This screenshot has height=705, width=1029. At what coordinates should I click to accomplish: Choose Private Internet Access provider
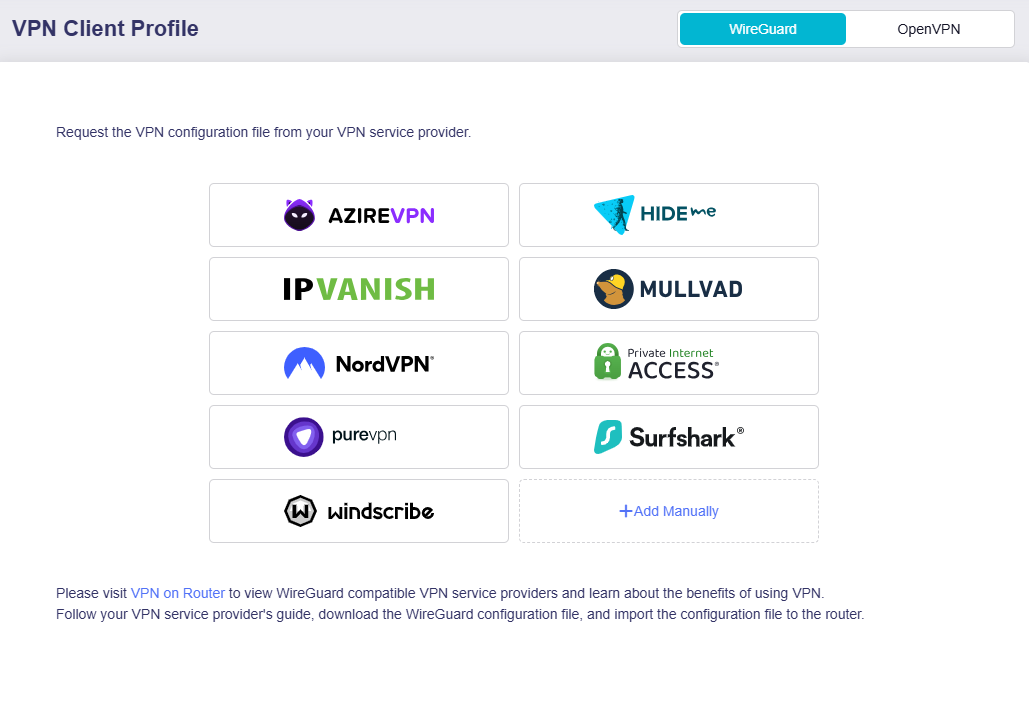tap(668, 362)
